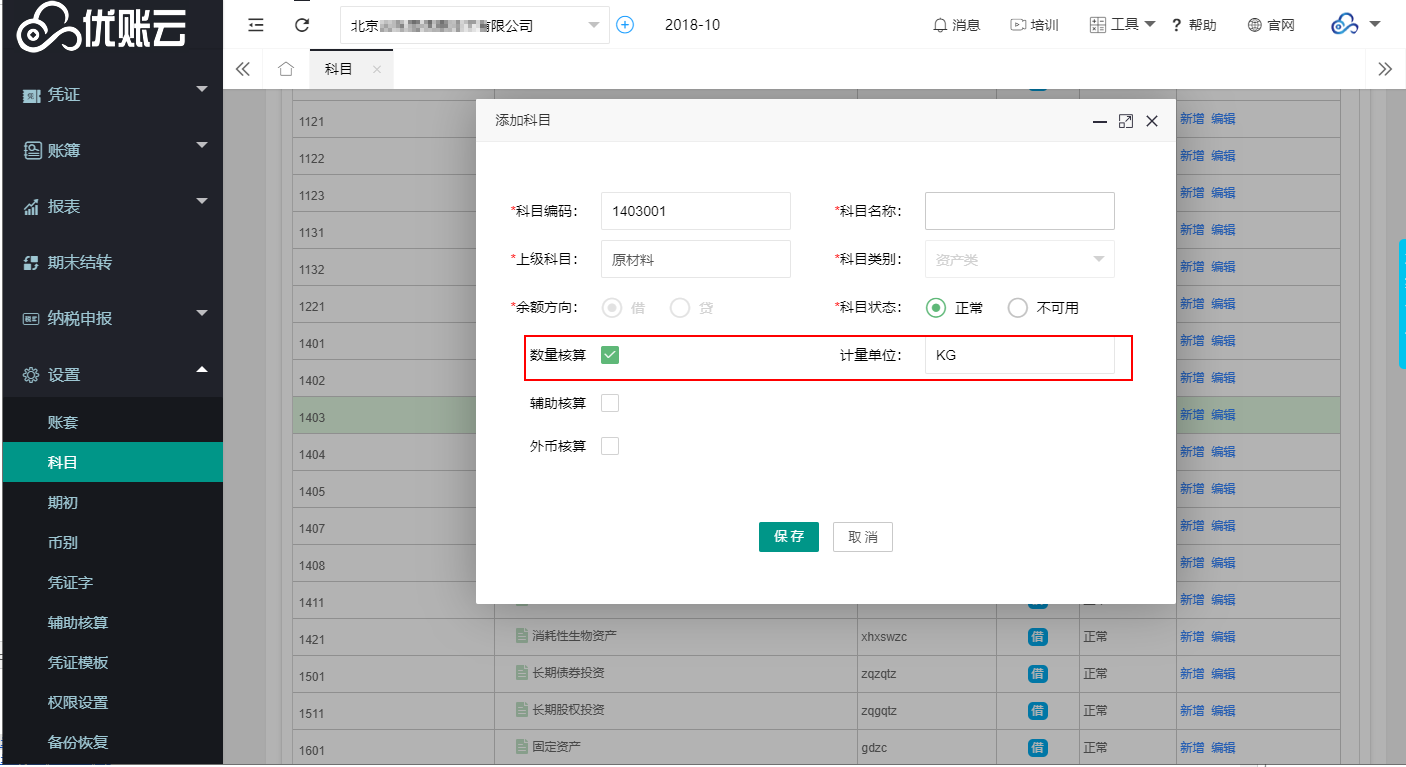Screen dimensions: 1406x767
Task: Click the 保存 button
Action: pyautogui.click(x=789, y=537)
